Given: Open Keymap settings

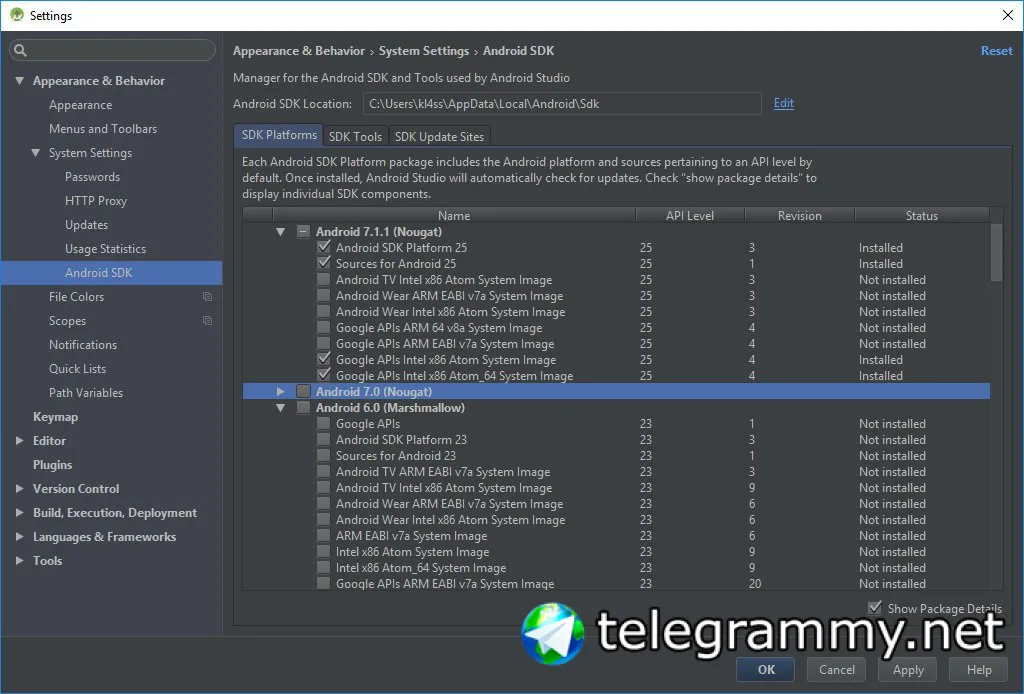Looking at the screenshot, I should click(x=56, y=417).
